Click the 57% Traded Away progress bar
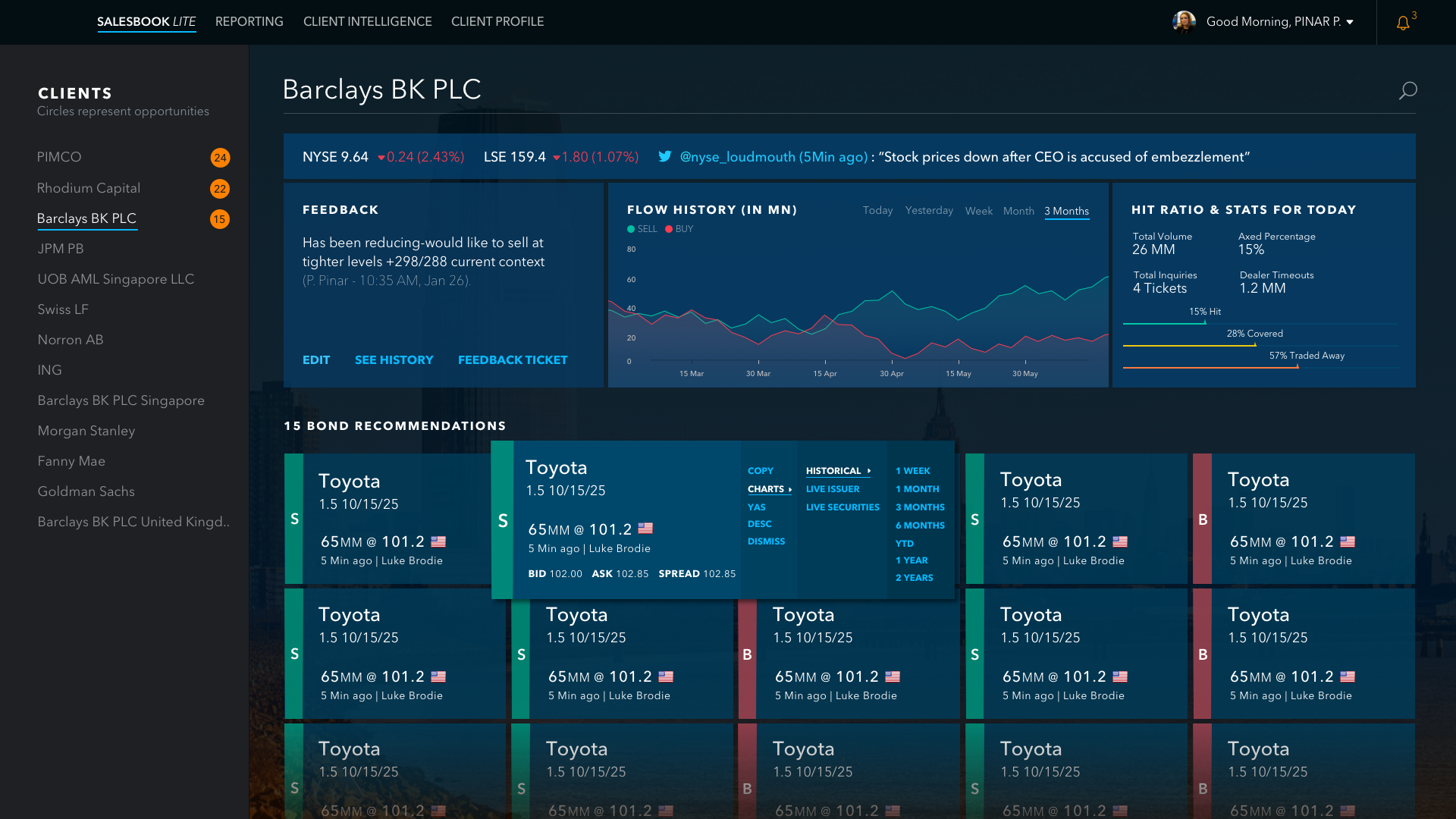This screenshot has height=819, width=1456. [1260, 367]
